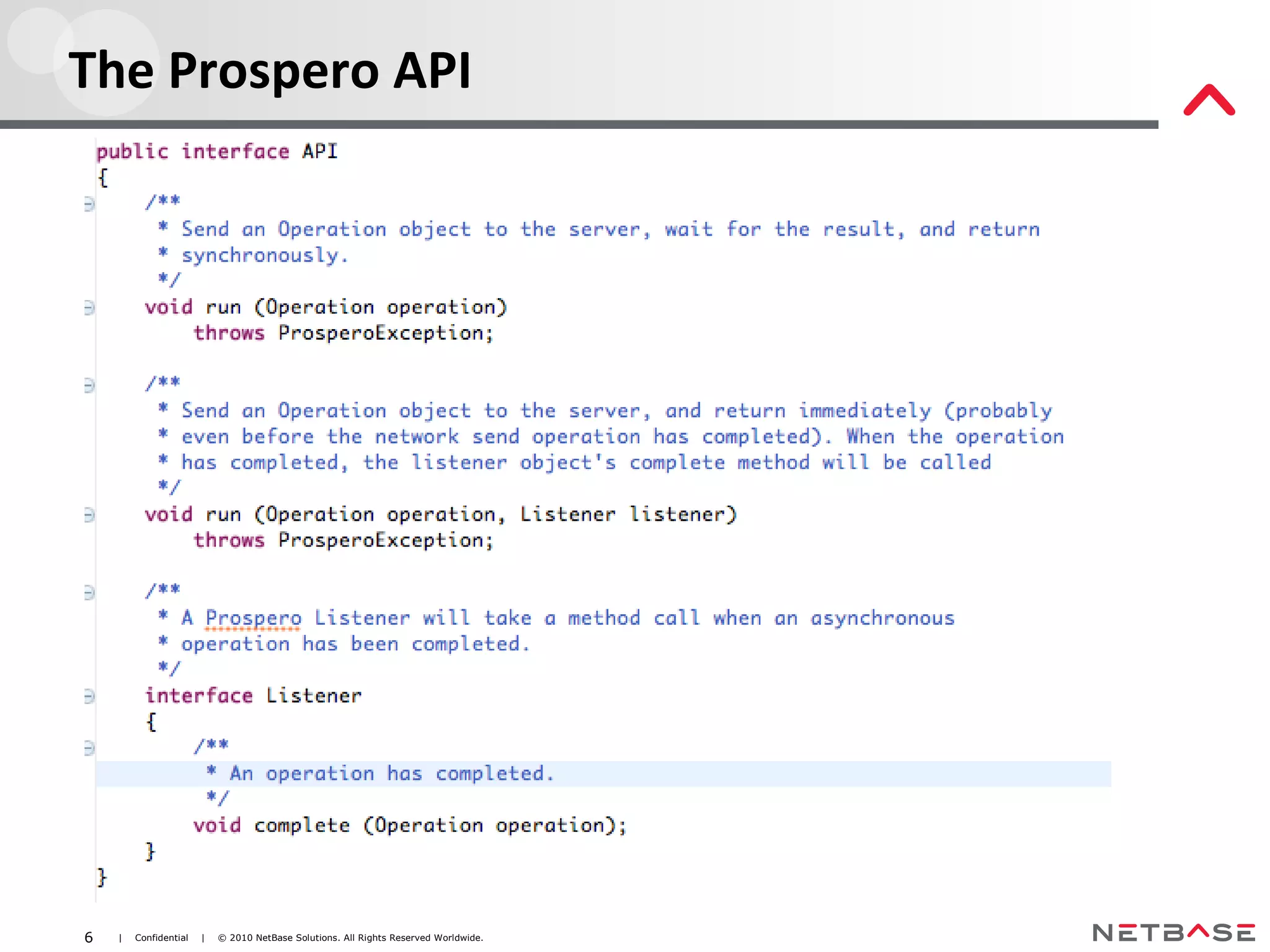Click comment line starting 'has completed, the listener'
Image resolution: width=1270 pixels, height=952 pixels.
tap(586, 463)
